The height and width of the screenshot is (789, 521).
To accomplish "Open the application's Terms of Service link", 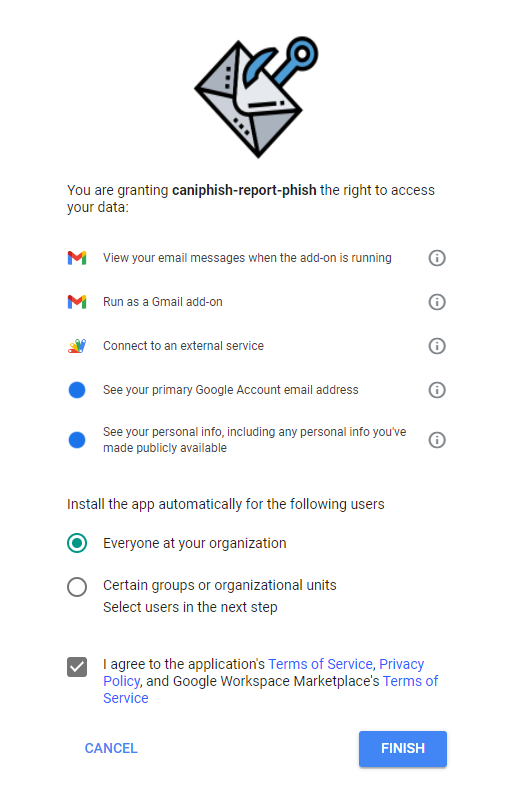I will [321, 664].
